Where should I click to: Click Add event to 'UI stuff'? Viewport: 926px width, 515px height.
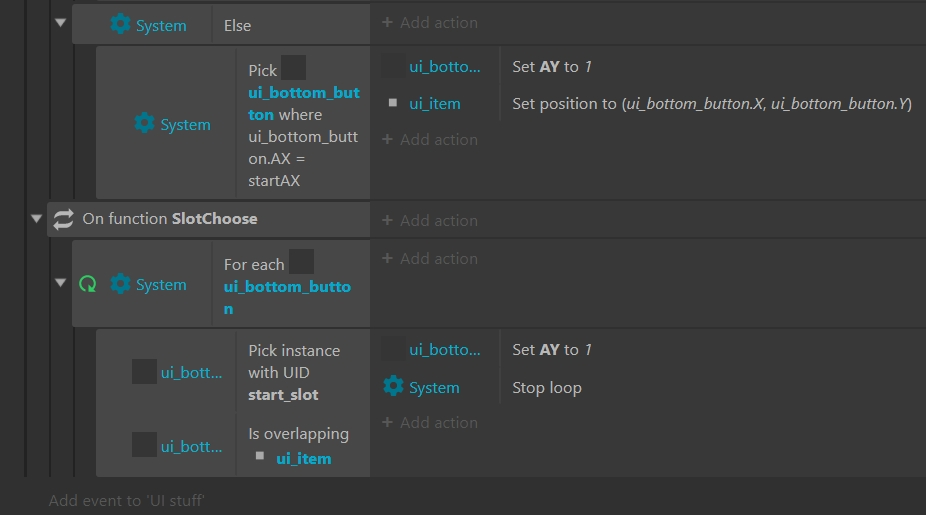(126, 500)
